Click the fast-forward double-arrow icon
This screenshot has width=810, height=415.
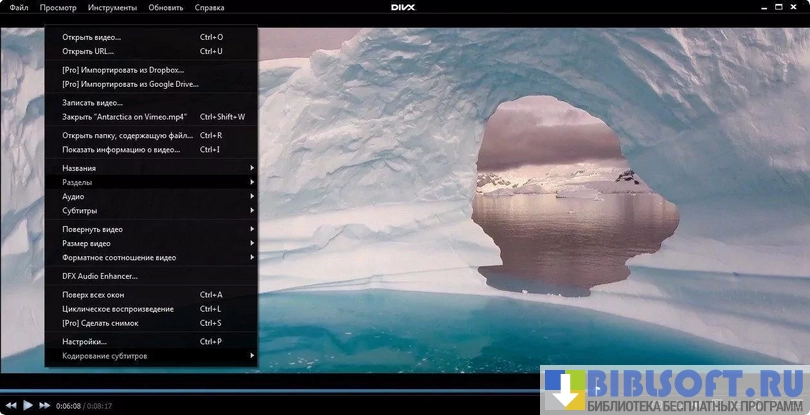click(x=44, y=405)
